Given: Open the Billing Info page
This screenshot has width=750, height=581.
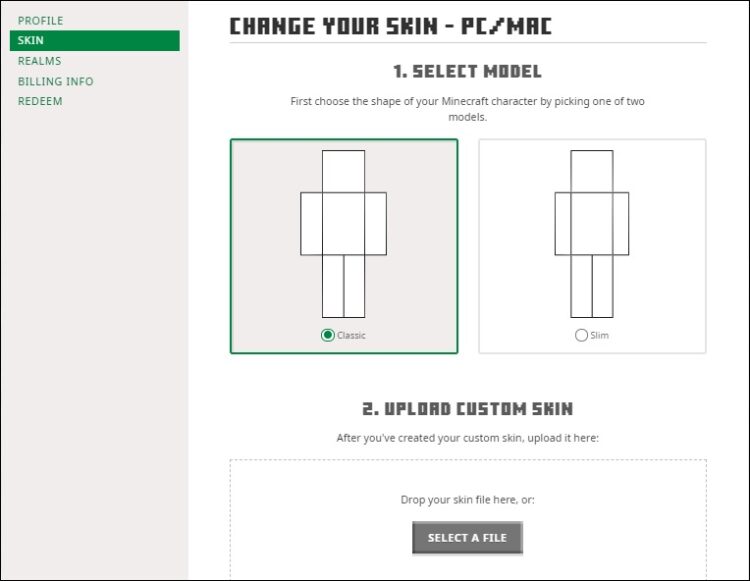Looking at the screenshot, I should point(55,81).
